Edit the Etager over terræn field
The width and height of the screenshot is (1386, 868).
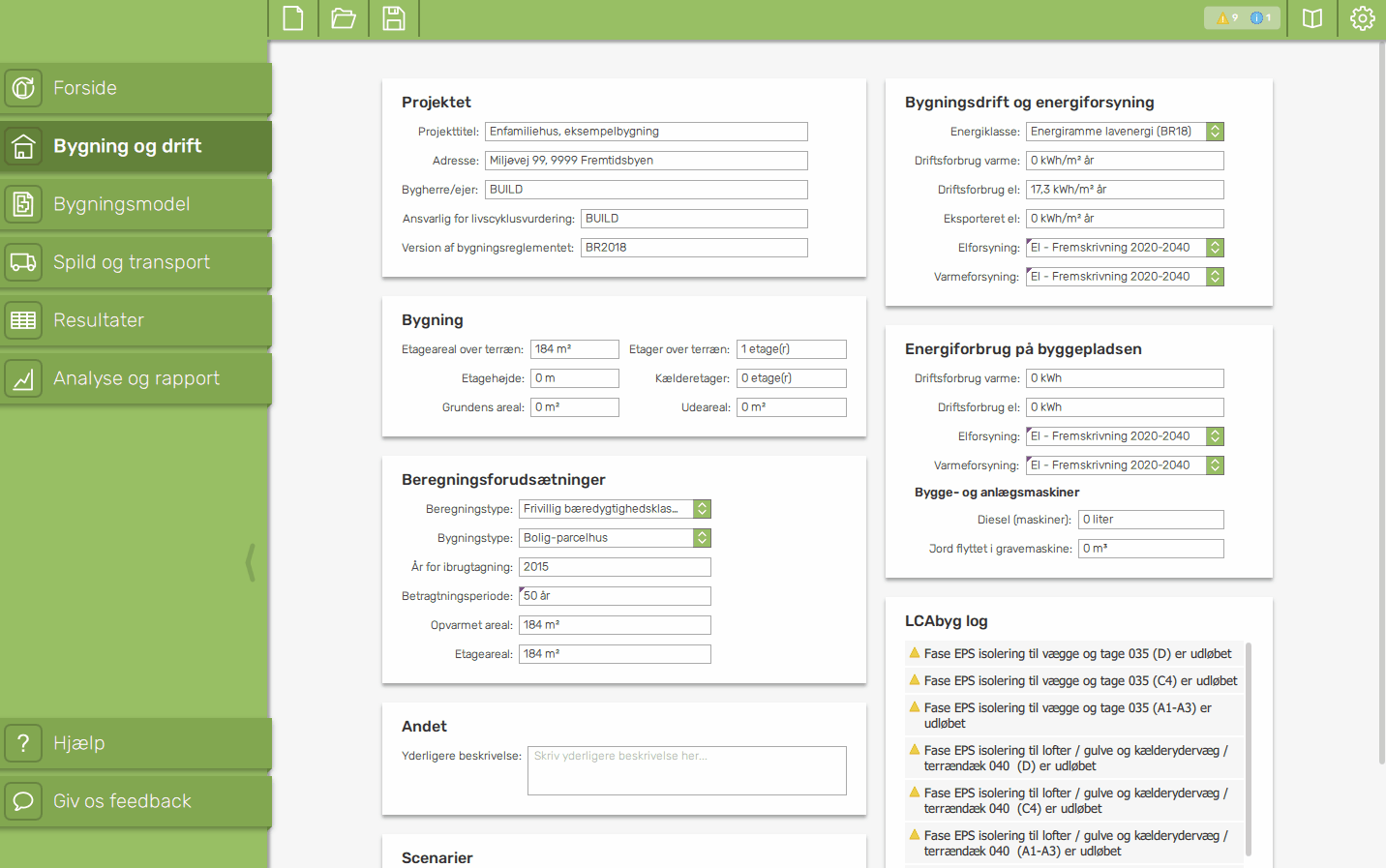point(792,349)
